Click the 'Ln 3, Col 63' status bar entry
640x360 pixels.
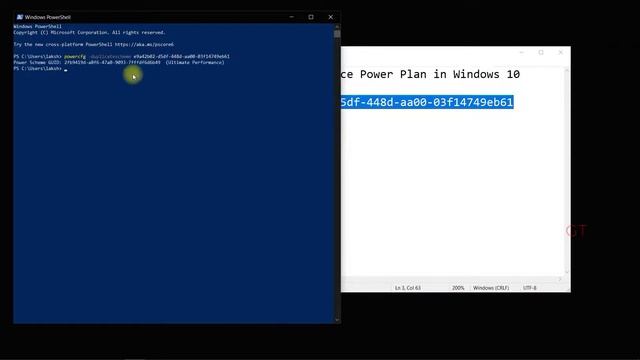coord(408,288)
